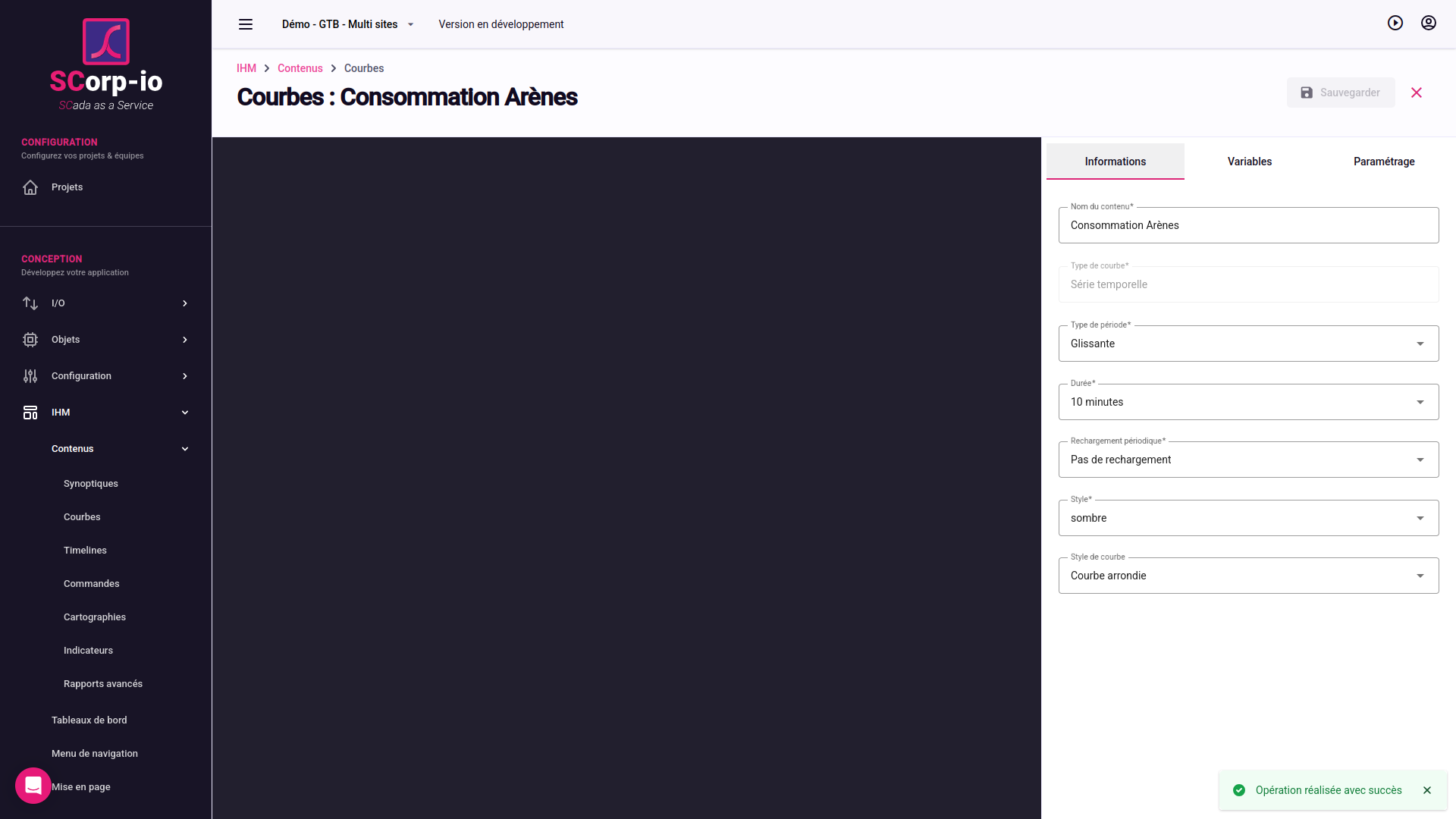
Task: Click the home icon next to Projets
Action: (x=30, y=187)
